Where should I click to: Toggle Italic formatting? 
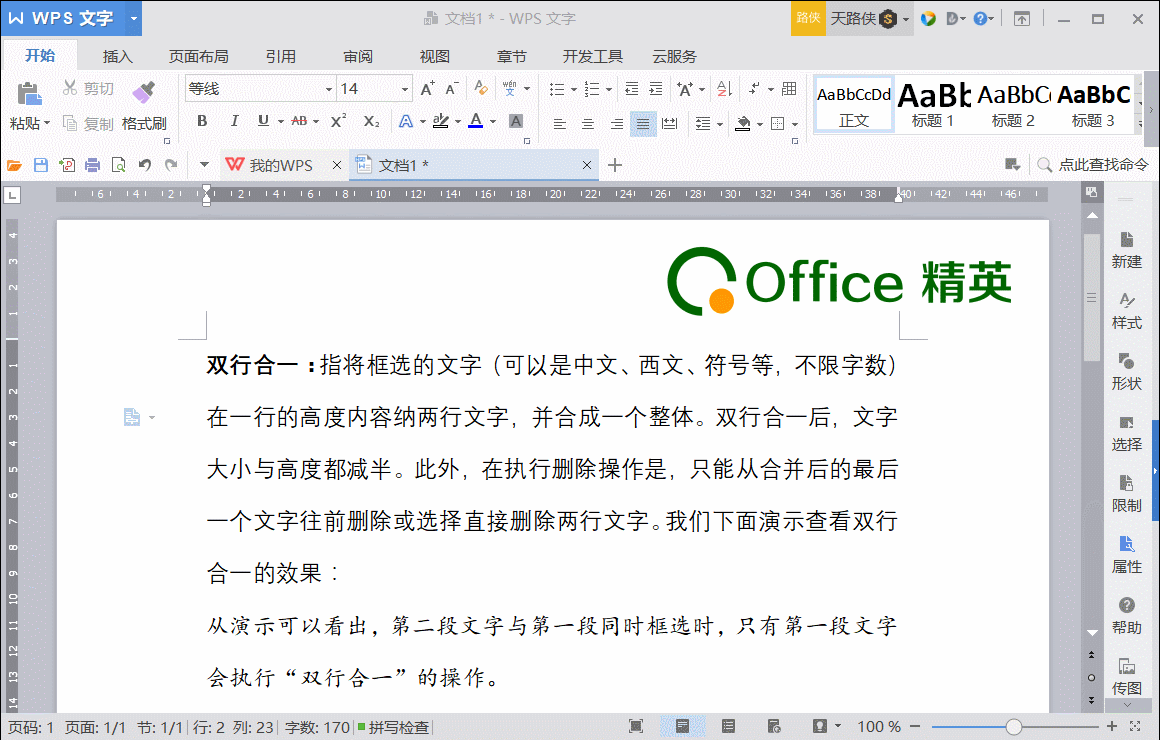[234, 121]
